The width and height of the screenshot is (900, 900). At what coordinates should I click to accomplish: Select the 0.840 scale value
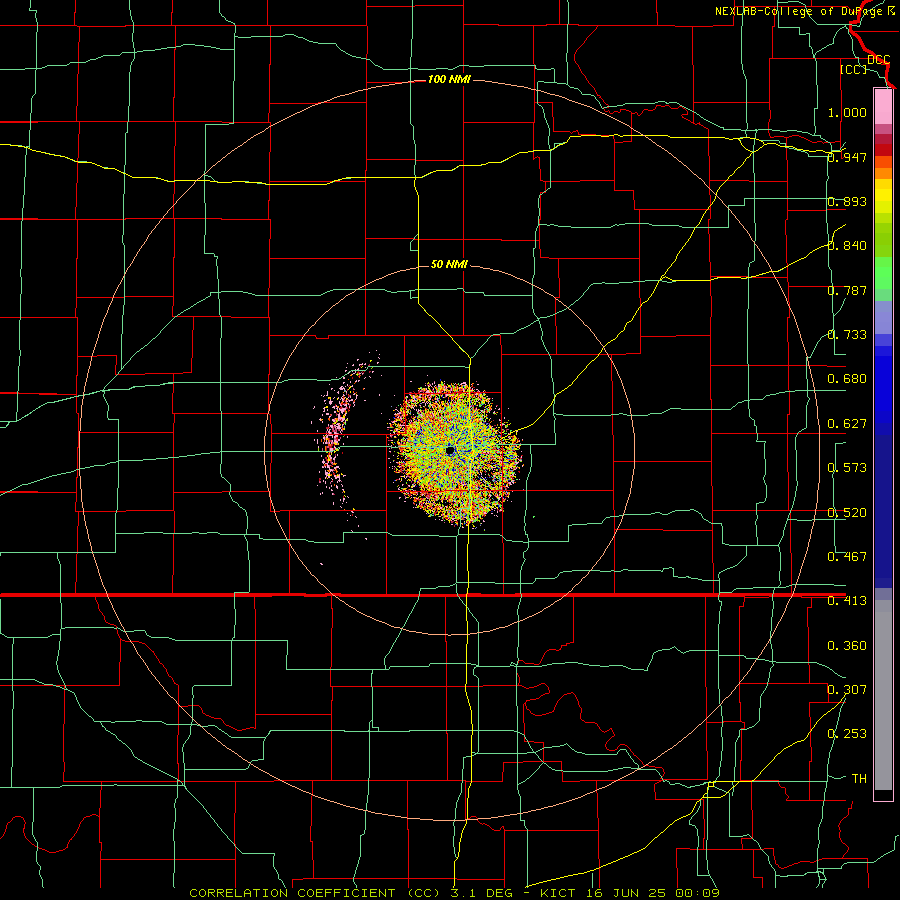[847, 246]
